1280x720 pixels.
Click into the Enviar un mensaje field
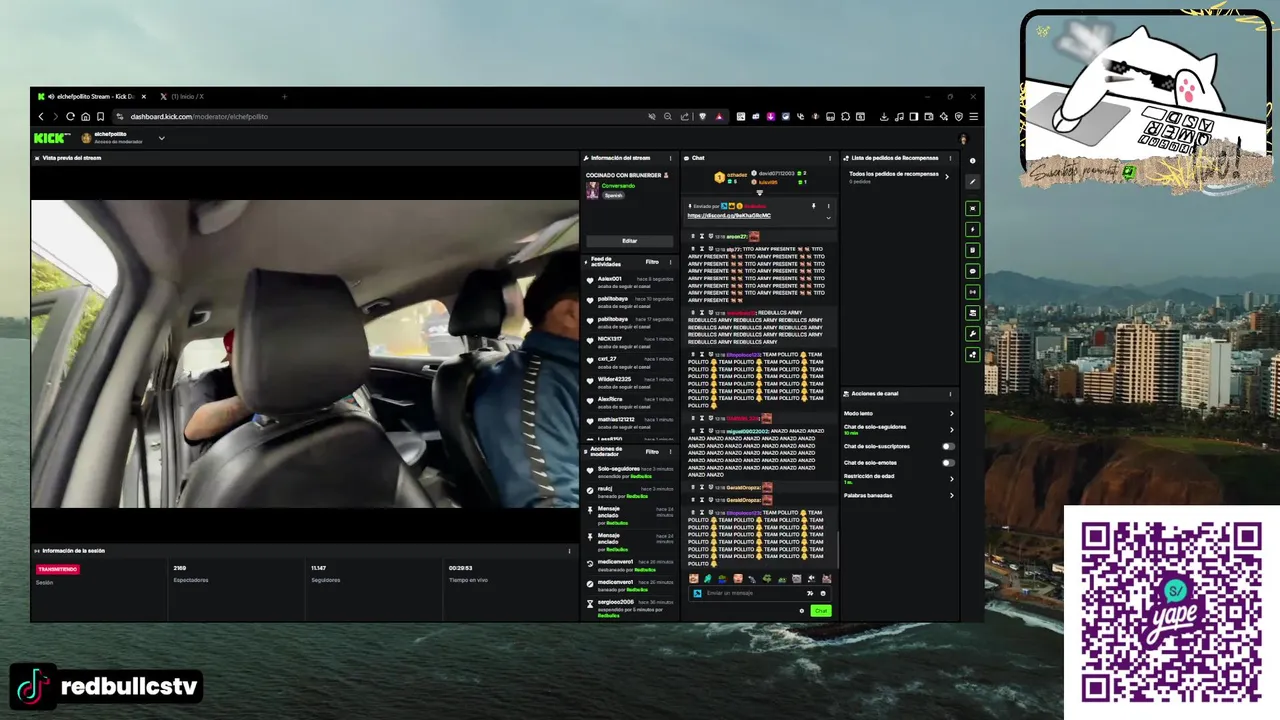pos(750,593)
